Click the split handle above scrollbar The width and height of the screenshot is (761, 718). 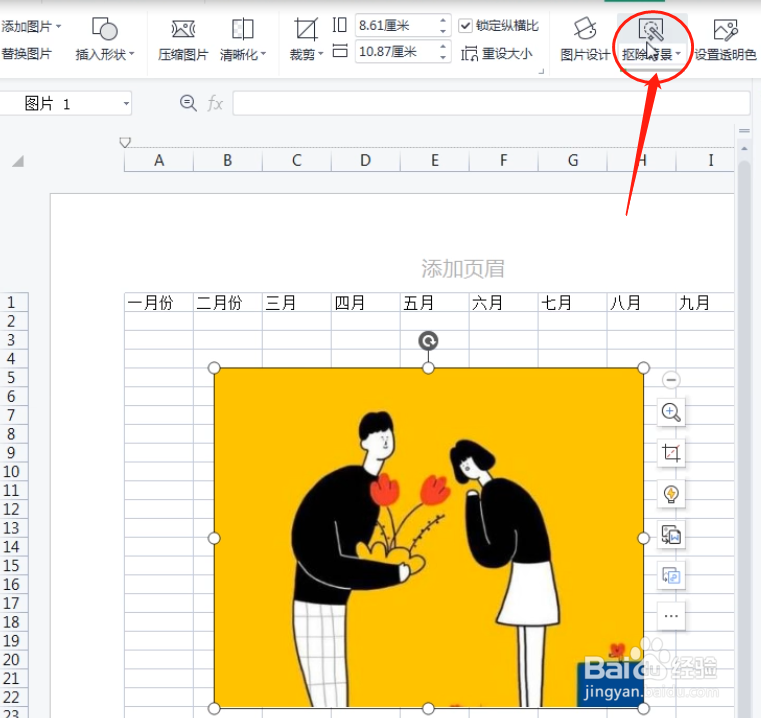pyautogui.click(x=744, y=131)
